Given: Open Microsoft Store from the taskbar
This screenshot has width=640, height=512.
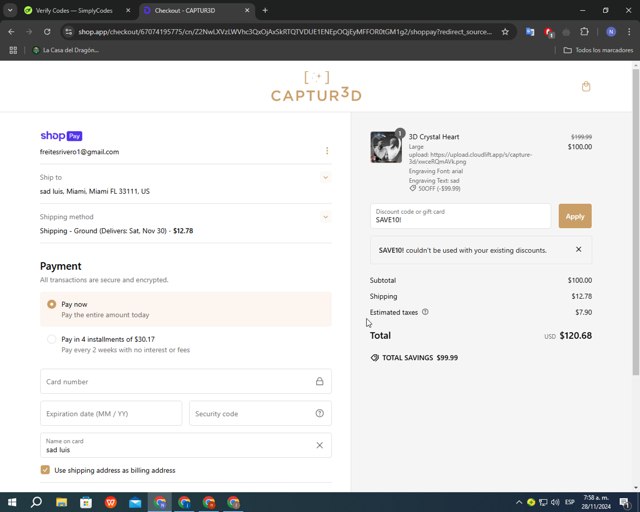Looking at the screenshot, I should [x=86, y=502].
